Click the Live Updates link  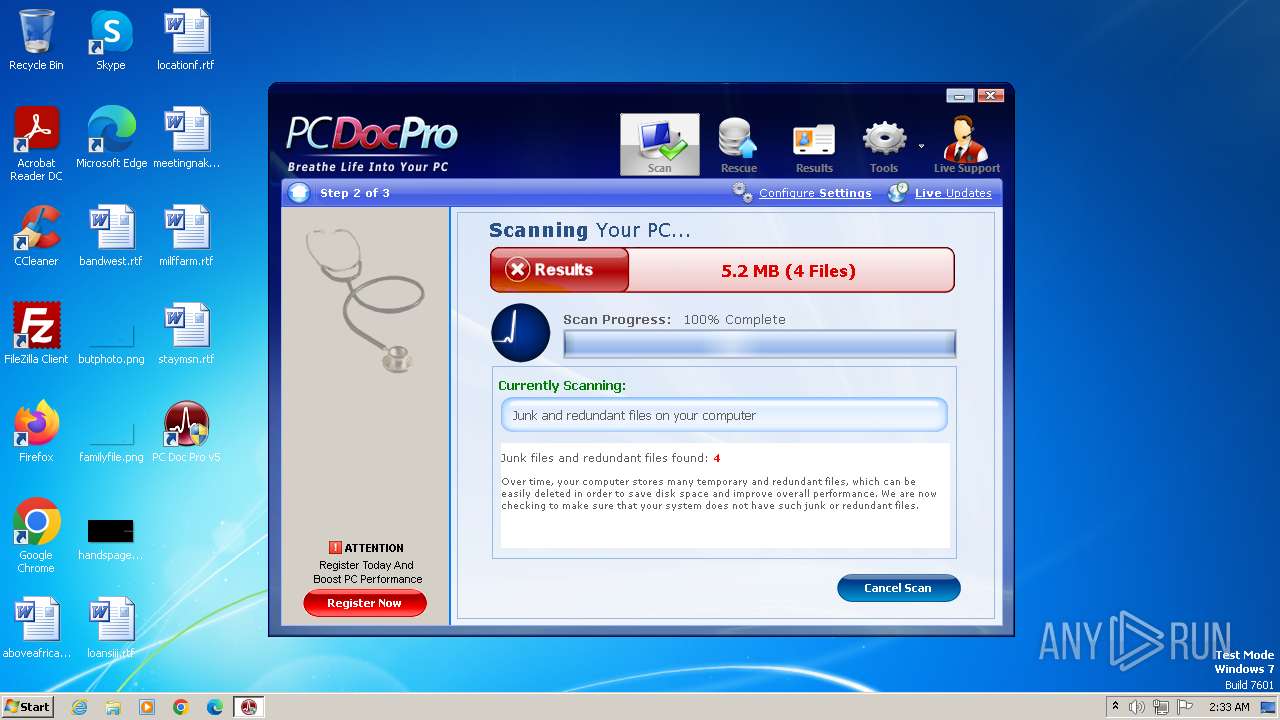[953, 193]
